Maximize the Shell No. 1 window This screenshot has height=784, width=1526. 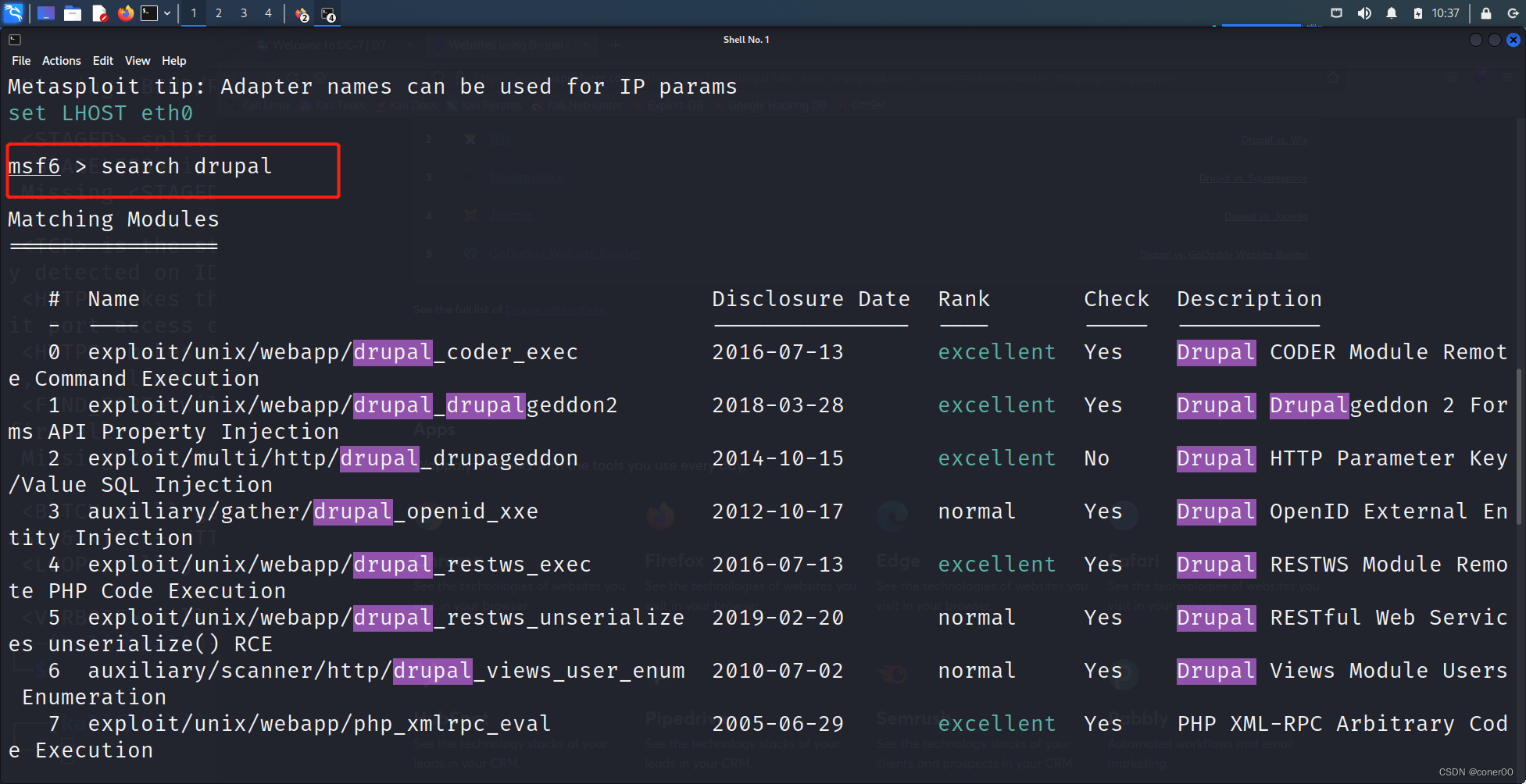(x=1495, y=40)
